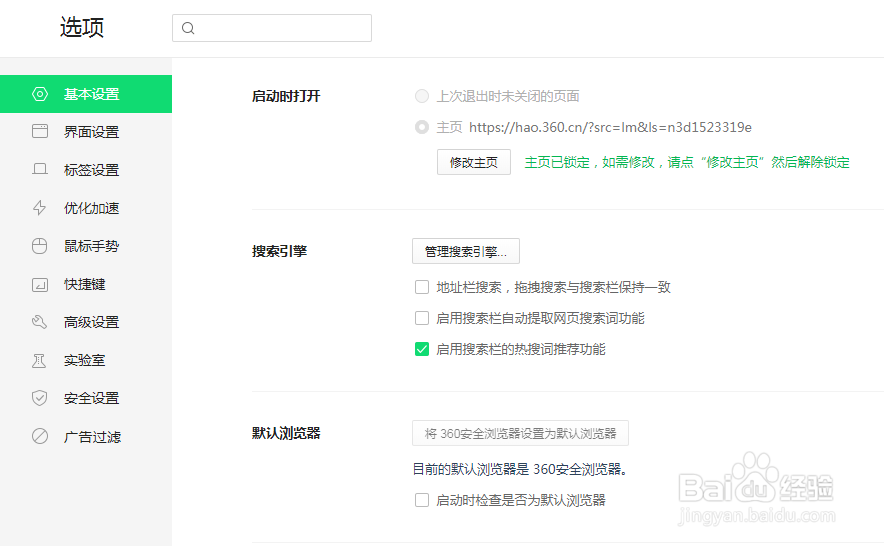Select 鼠标手势 in sidebar

pyautogui.click(x=86, y=246)
